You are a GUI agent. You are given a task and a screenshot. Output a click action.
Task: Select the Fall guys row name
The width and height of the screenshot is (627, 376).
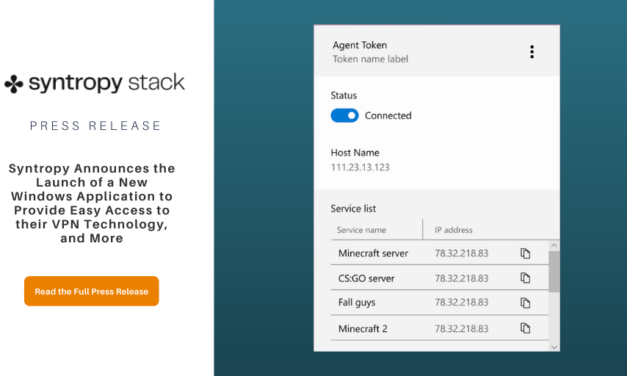pos(357,303)
